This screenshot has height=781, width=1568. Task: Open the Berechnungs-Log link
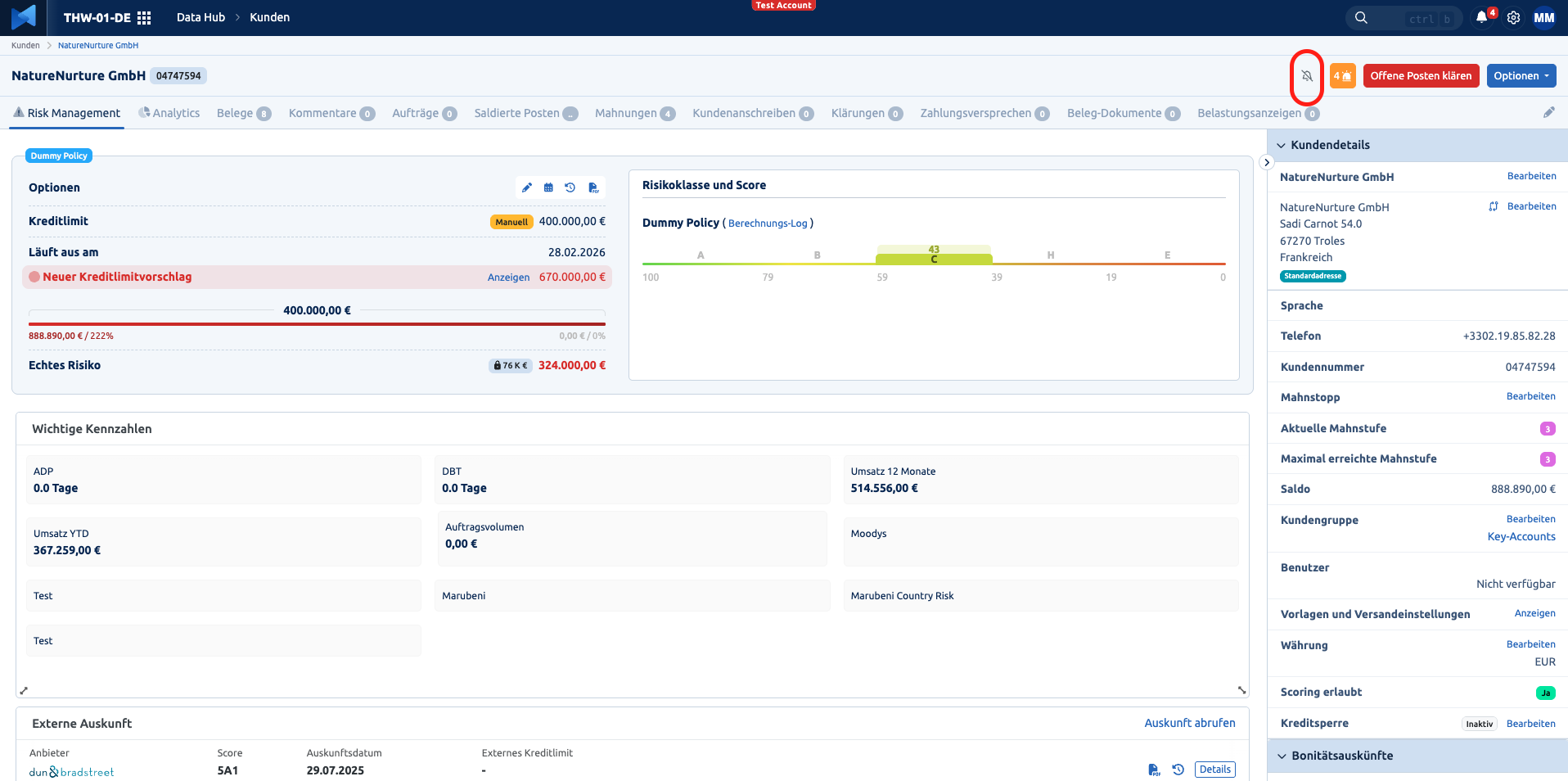click(x=768, y=223)
